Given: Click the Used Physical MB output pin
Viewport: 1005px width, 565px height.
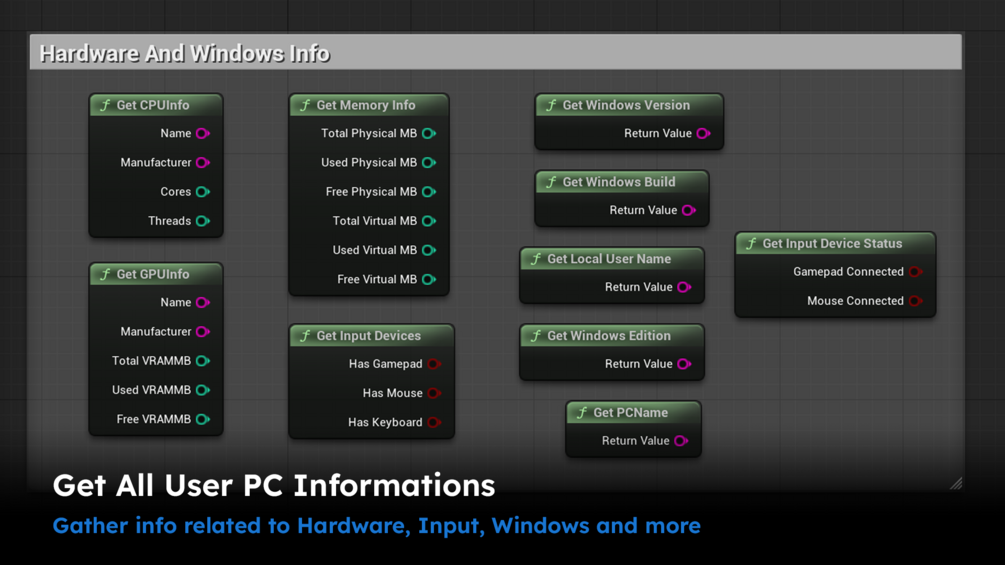Looking at the screenshot, I should [x=429, y=163].
